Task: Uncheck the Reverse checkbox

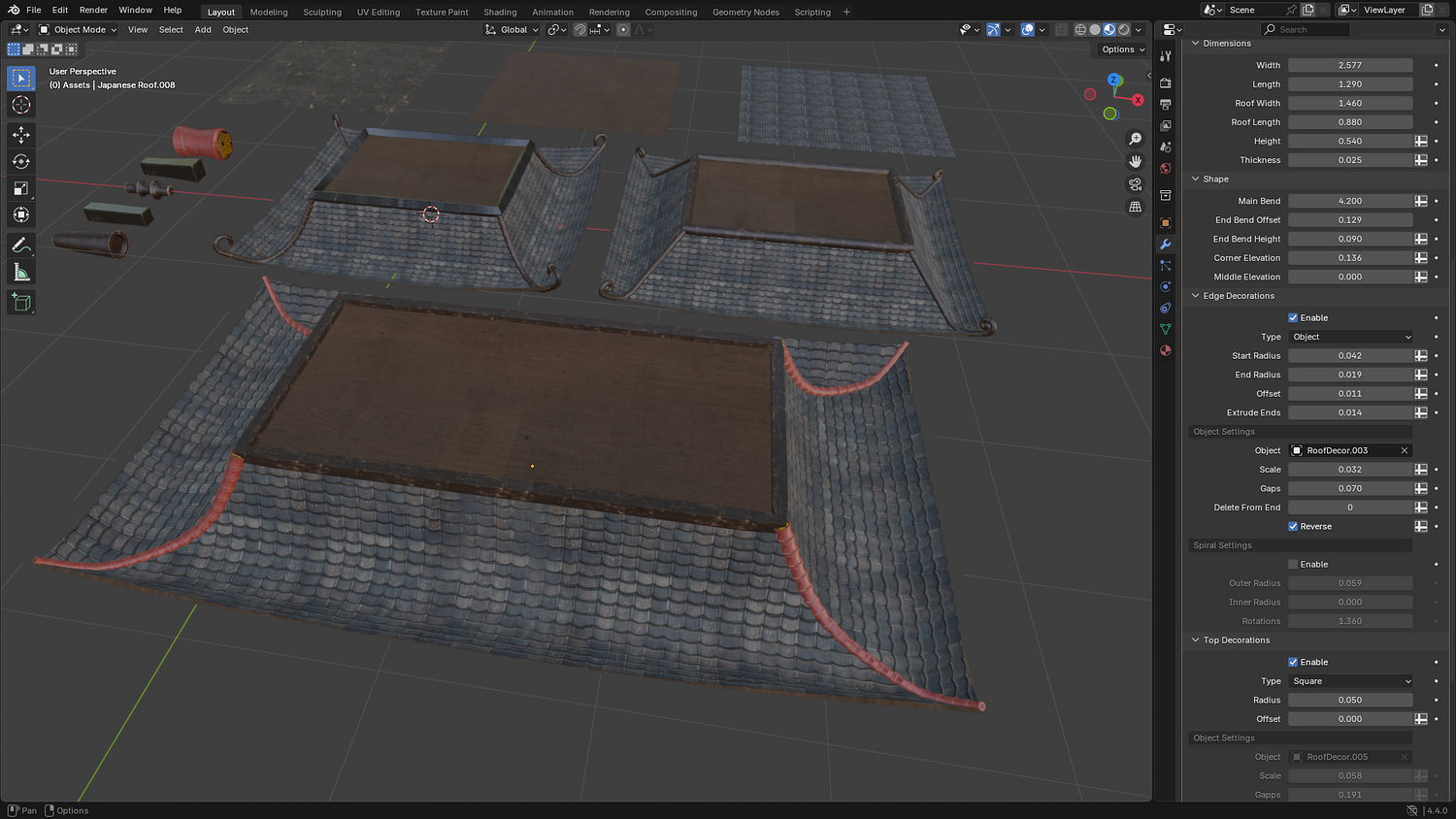Action: (x=1293, y=527)
